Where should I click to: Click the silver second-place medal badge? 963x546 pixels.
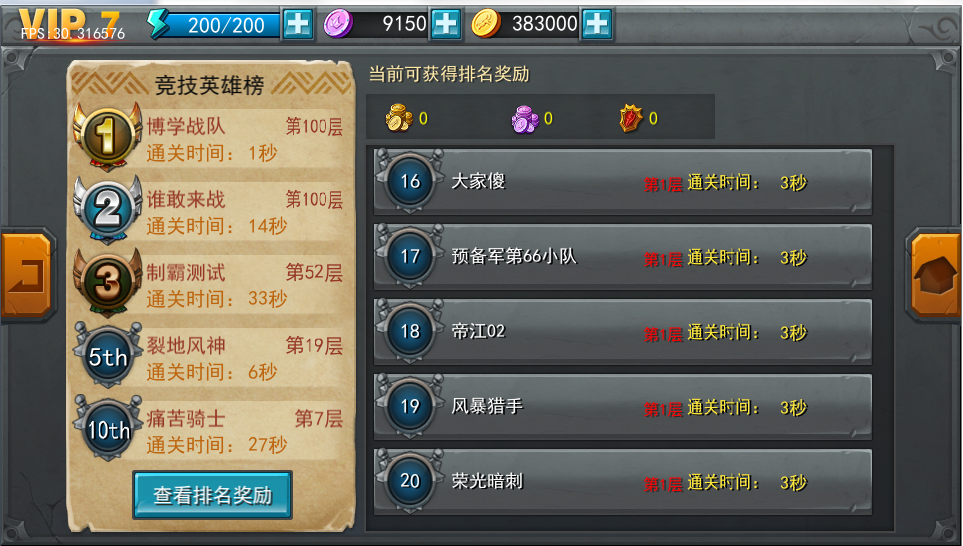click(107, 209)
